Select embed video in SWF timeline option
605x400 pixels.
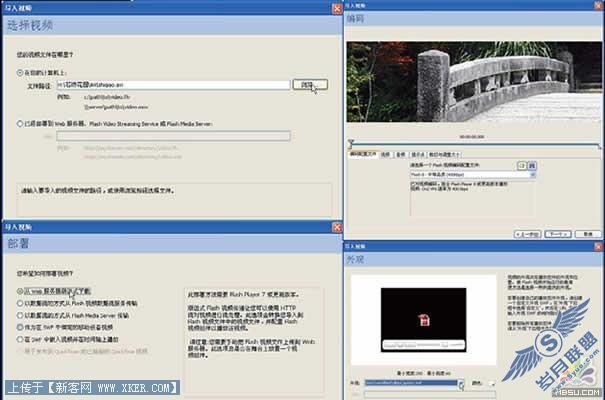(20, 339)
